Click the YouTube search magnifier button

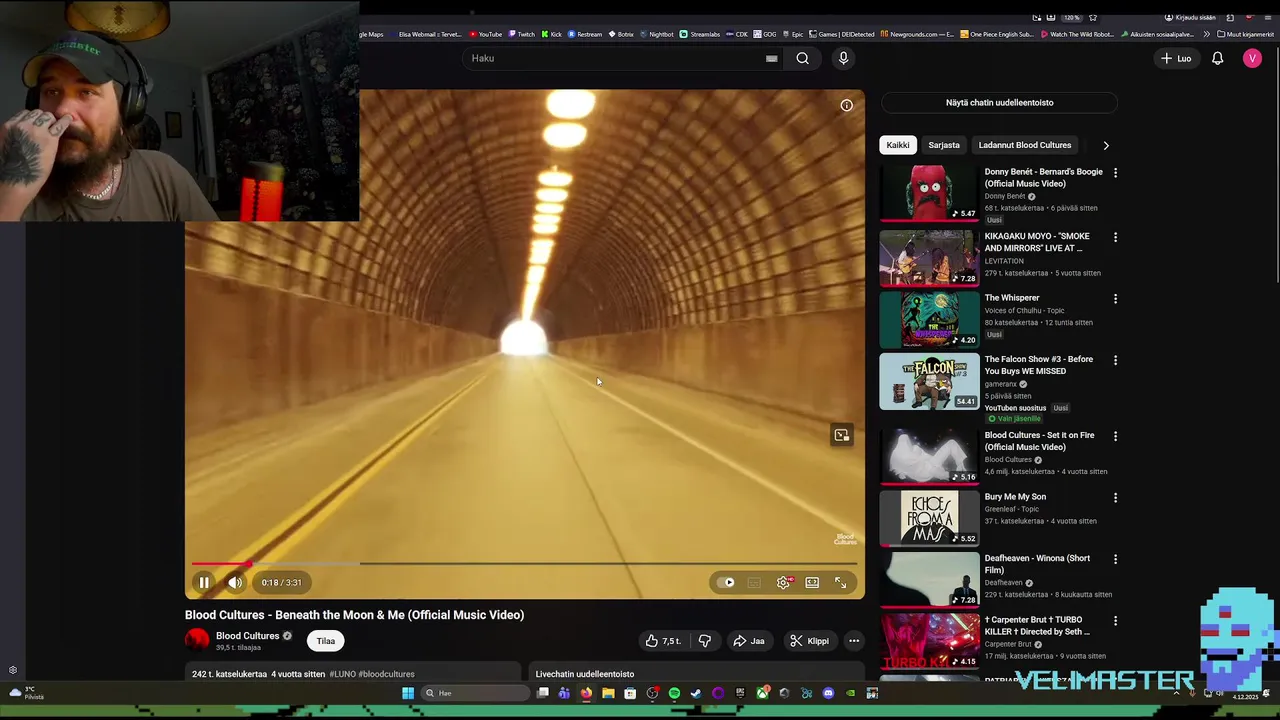pyautogui.click(x=802, y=58)
